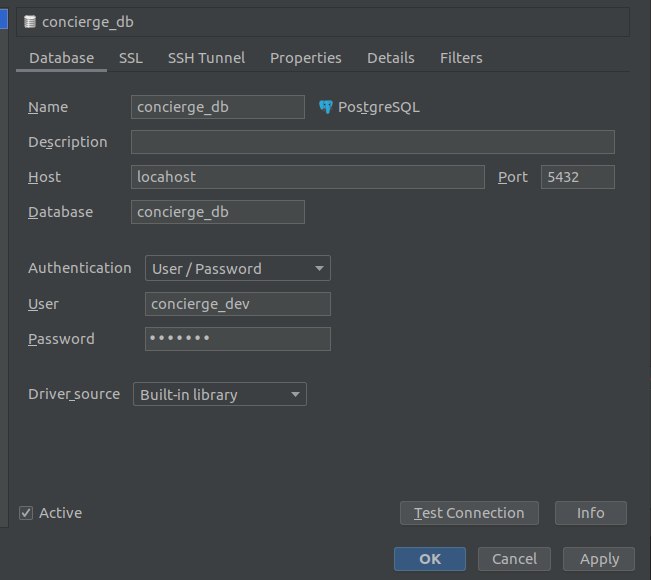Image resolution: width=651 pixels, height=580 pixels.
Task: Switch to the SSL tab
Action: coord(131,58)
